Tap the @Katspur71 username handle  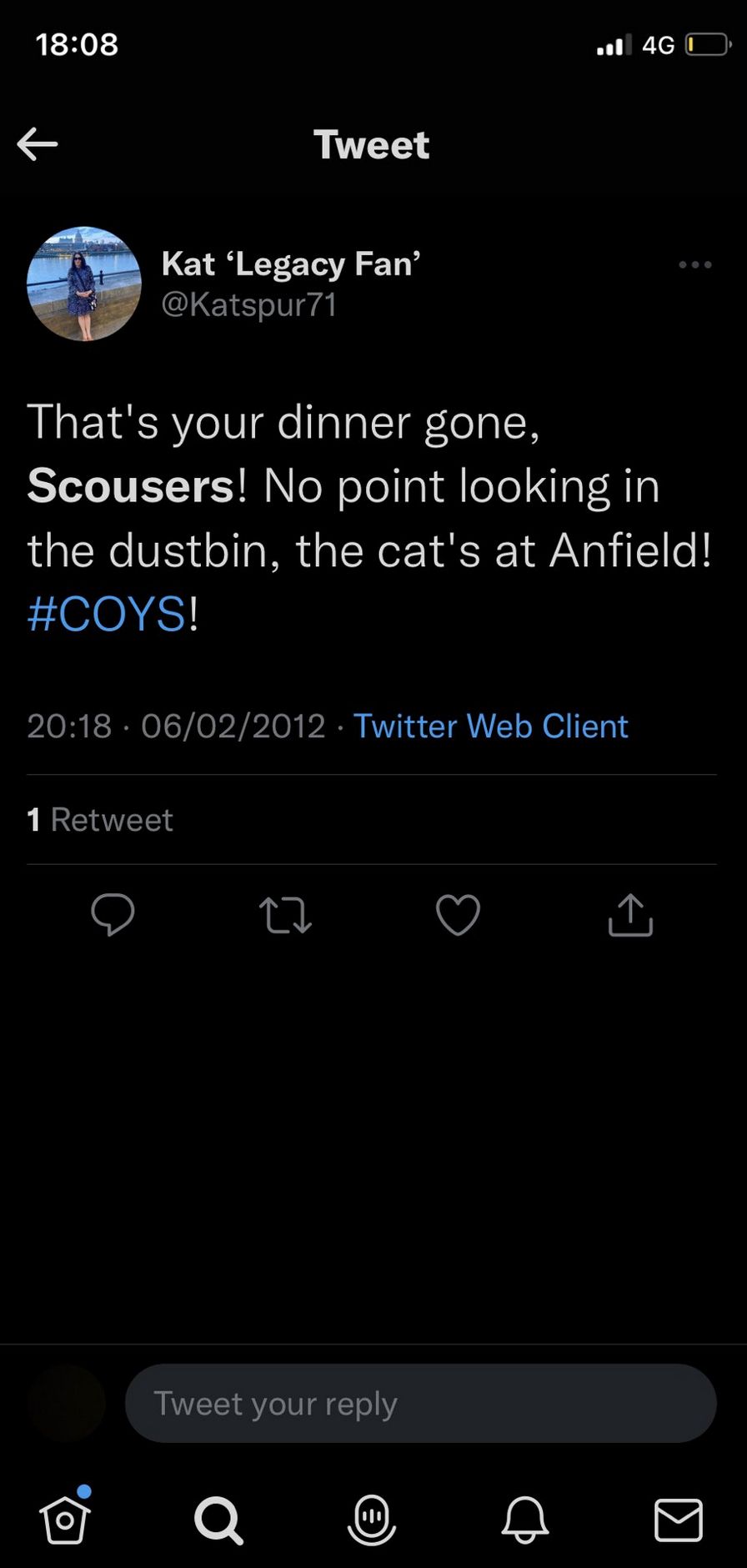pos(248,304)
